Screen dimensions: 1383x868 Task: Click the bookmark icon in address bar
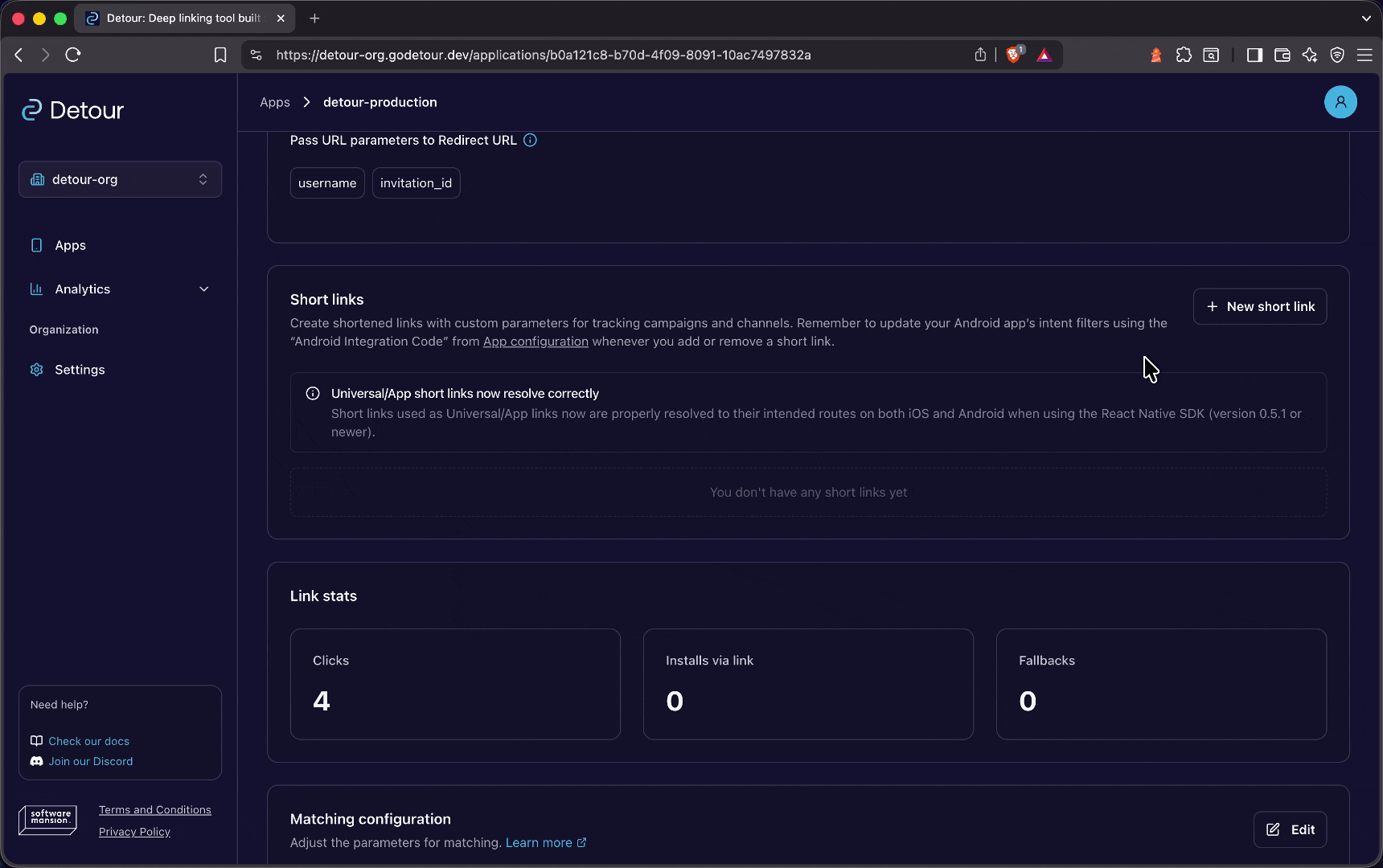click(x=220, y=55)
